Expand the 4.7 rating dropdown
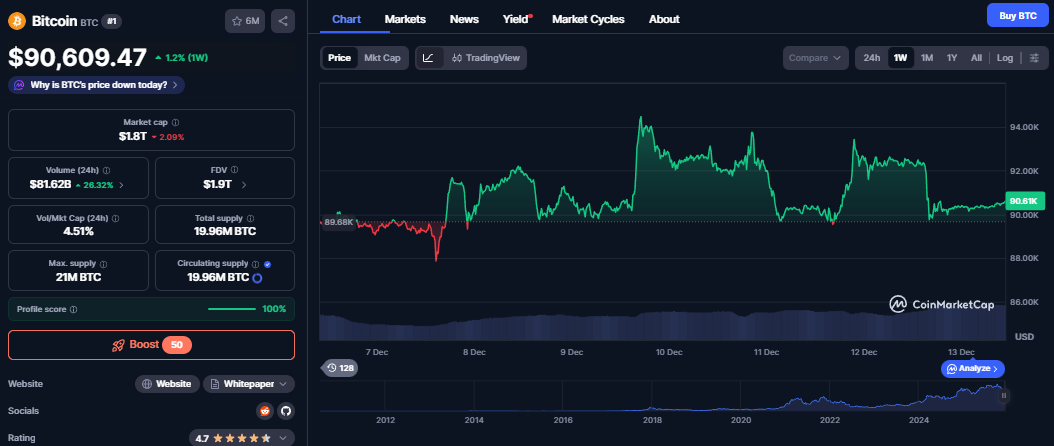This screenshot has height=446, width=1054. point(242,438)
